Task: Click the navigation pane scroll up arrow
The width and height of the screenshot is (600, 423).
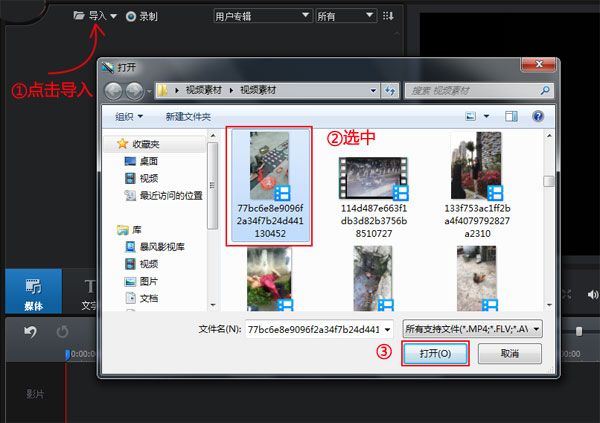Action: coord(213,135)
